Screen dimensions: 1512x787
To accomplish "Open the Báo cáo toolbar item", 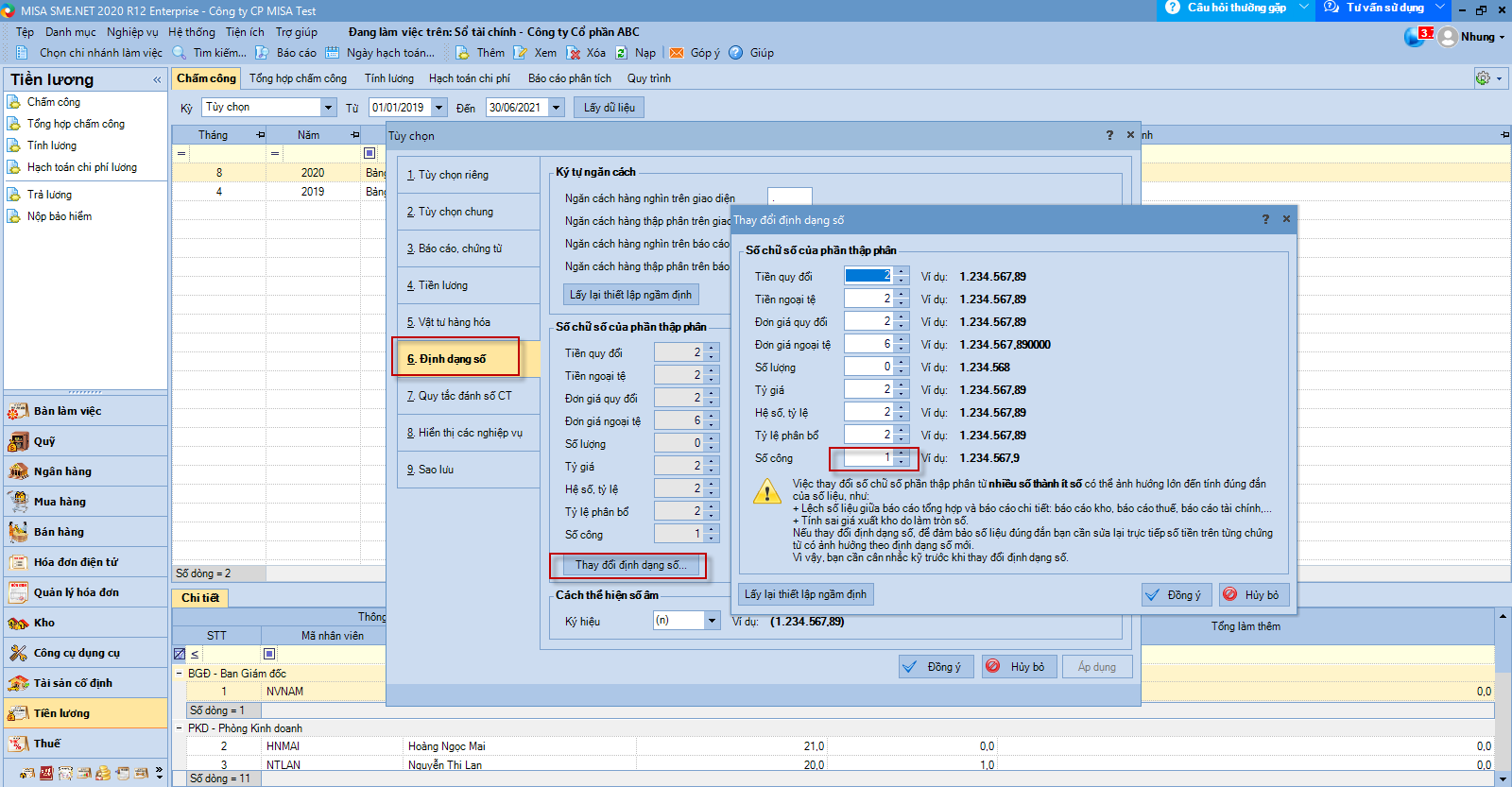I will (x=286, y=53).
